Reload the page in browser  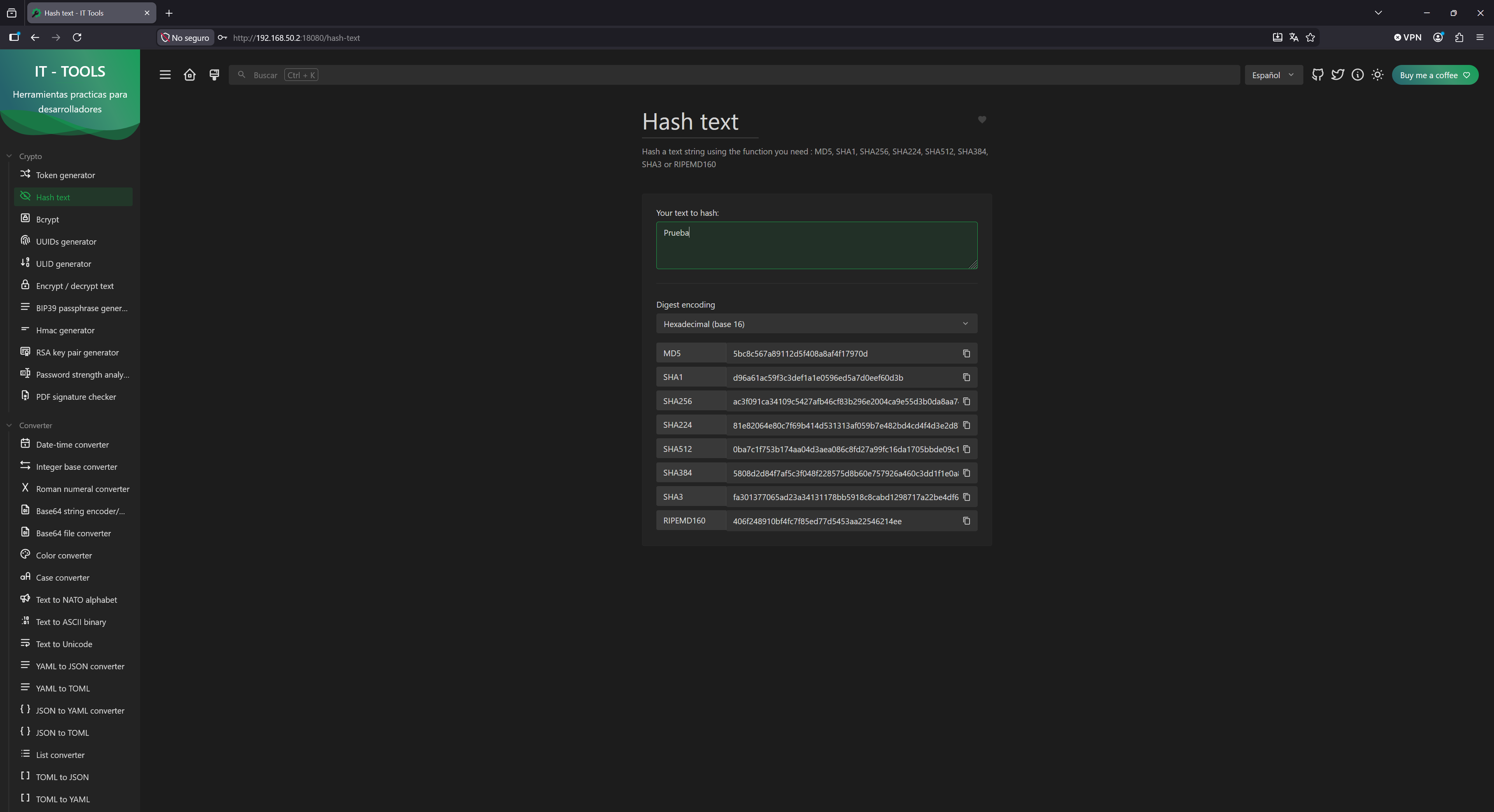point(77,38)
